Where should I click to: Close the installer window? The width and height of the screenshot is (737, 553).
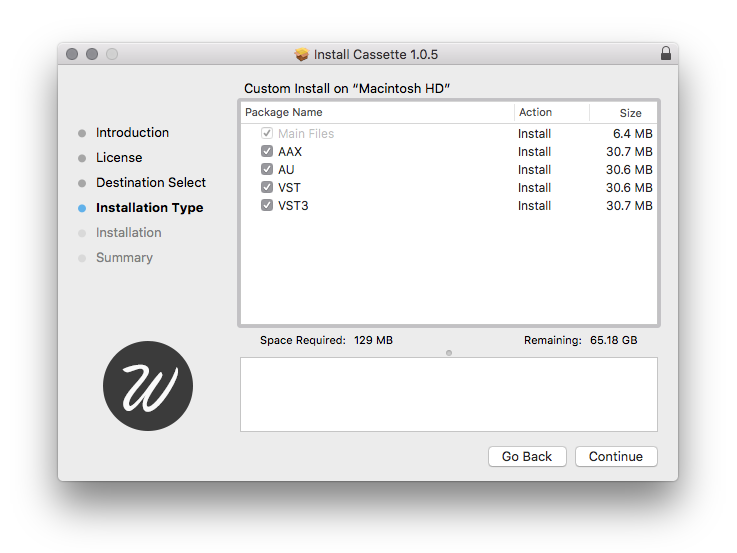72,54
